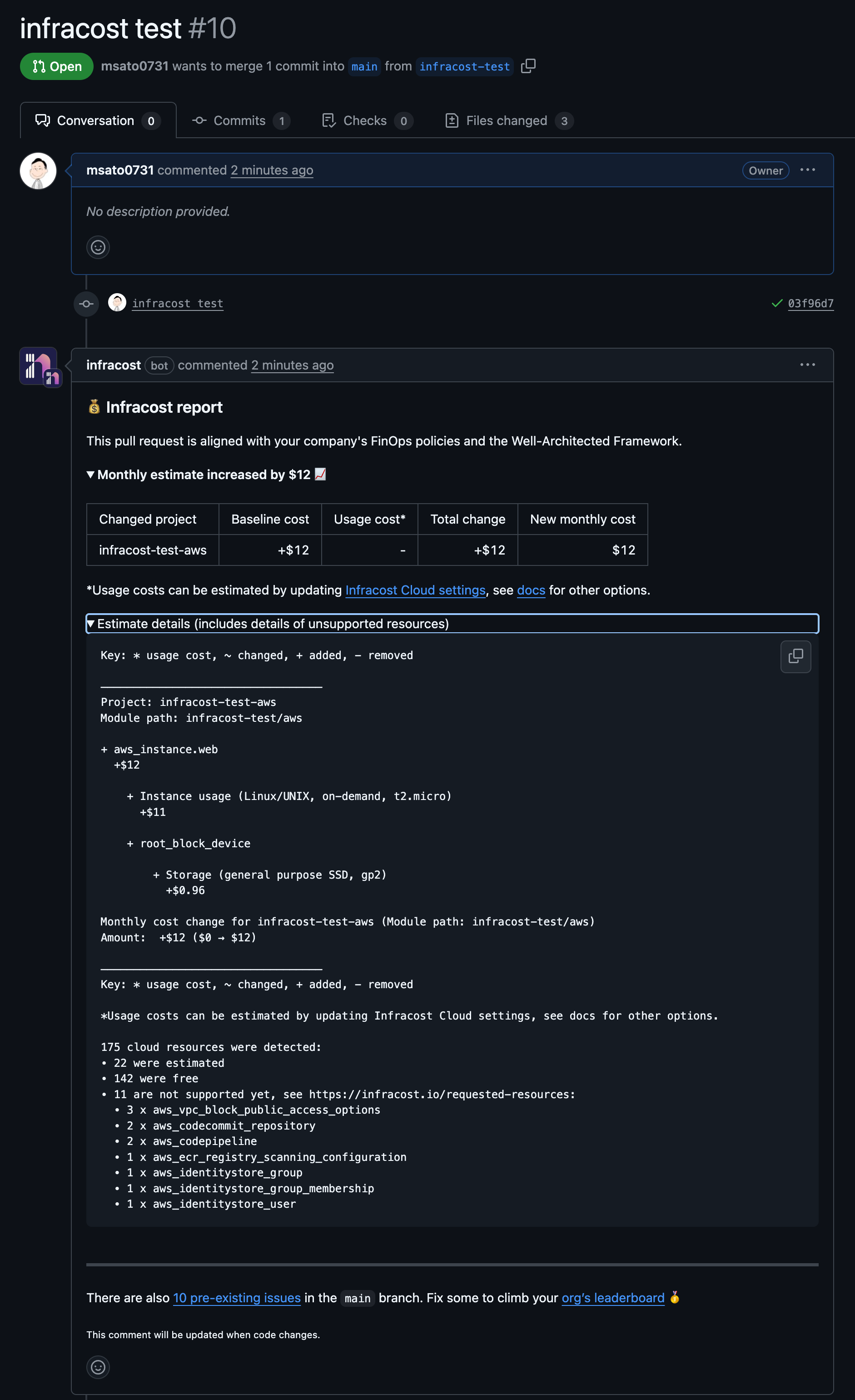Switch to the Checks tab
This screenshot has width=855, height=1400.
coord(367,120)
